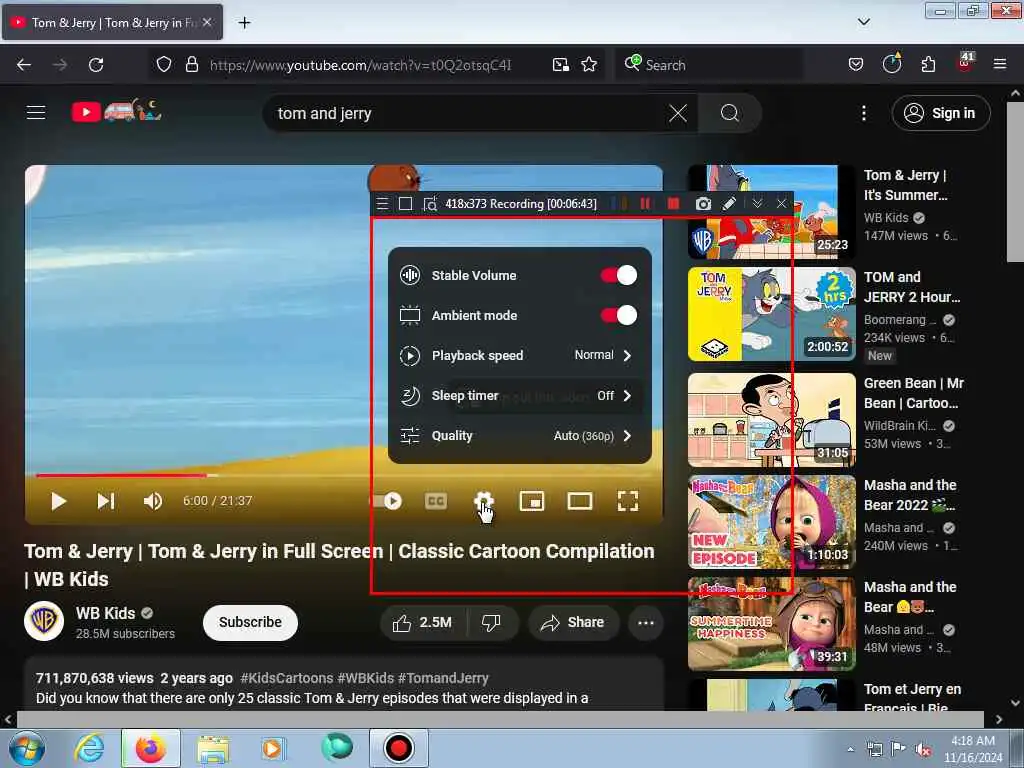Open a new Firefox tab
Screen dimensions: 1024x768
(244, 23)
